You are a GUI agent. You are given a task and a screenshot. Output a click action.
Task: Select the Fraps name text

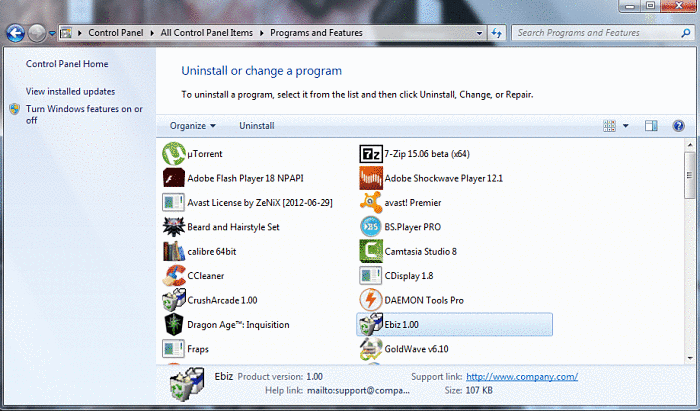(x=198, y=349)
